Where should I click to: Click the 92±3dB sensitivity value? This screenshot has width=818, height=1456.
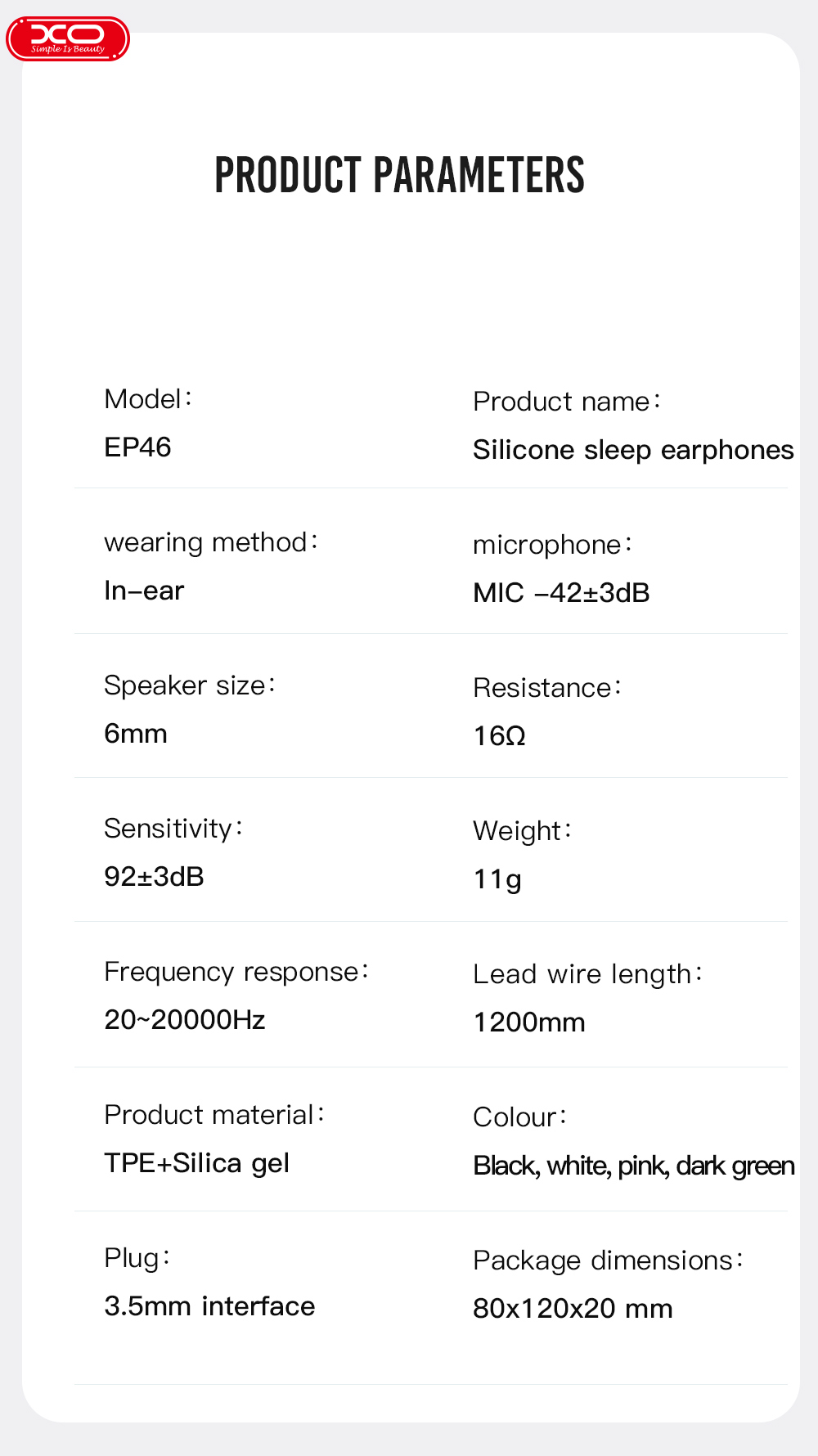tap(154, 877)
